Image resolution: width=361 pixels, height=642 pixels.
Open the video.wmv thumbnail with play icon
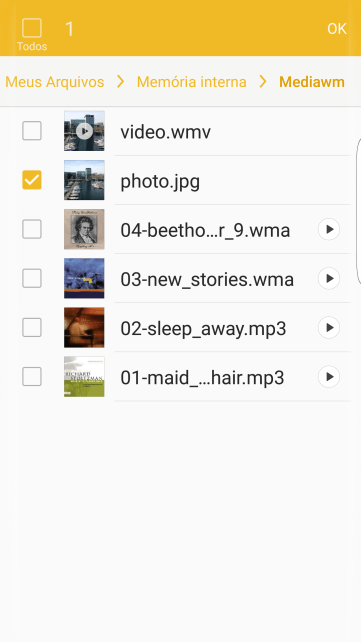(84, 131)
